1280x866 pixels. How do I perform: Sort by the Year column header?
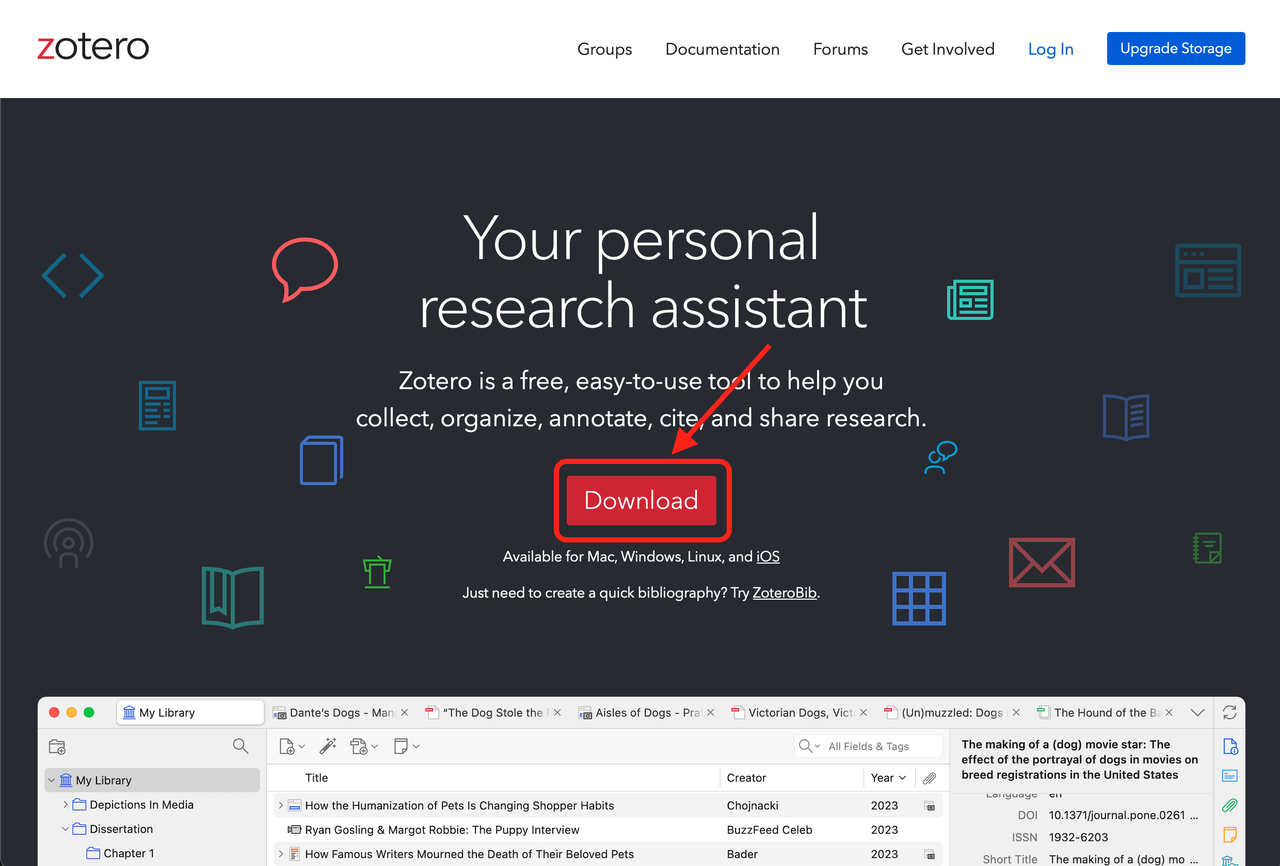888,777
